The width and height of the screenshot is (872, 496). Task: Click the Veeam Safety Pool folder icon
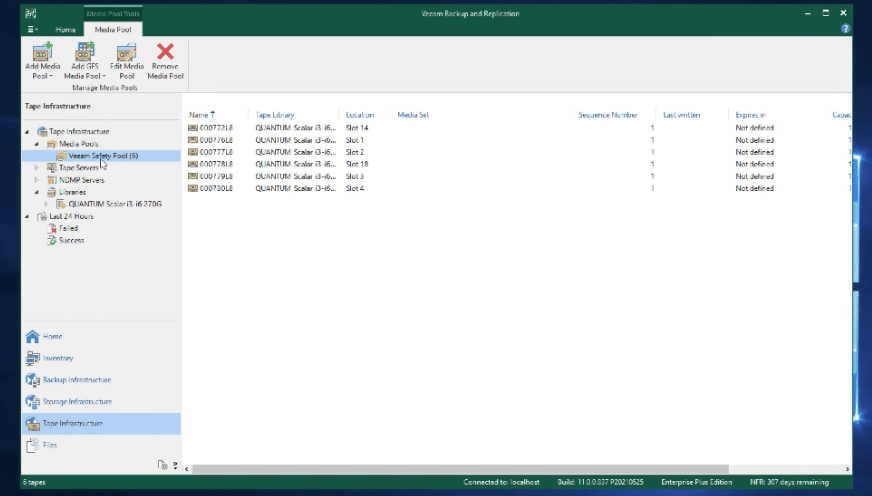pos(61,156)
